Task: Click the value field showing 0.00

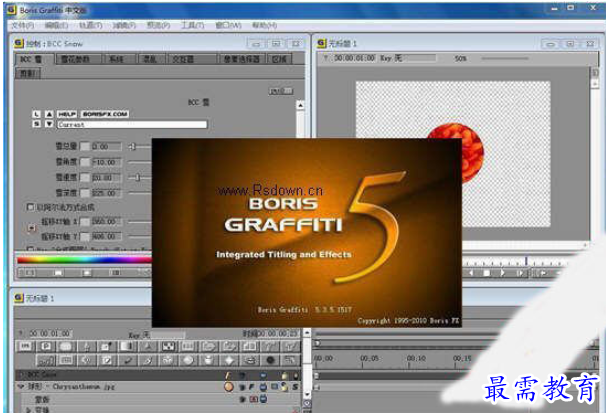Action: [106, 147]
